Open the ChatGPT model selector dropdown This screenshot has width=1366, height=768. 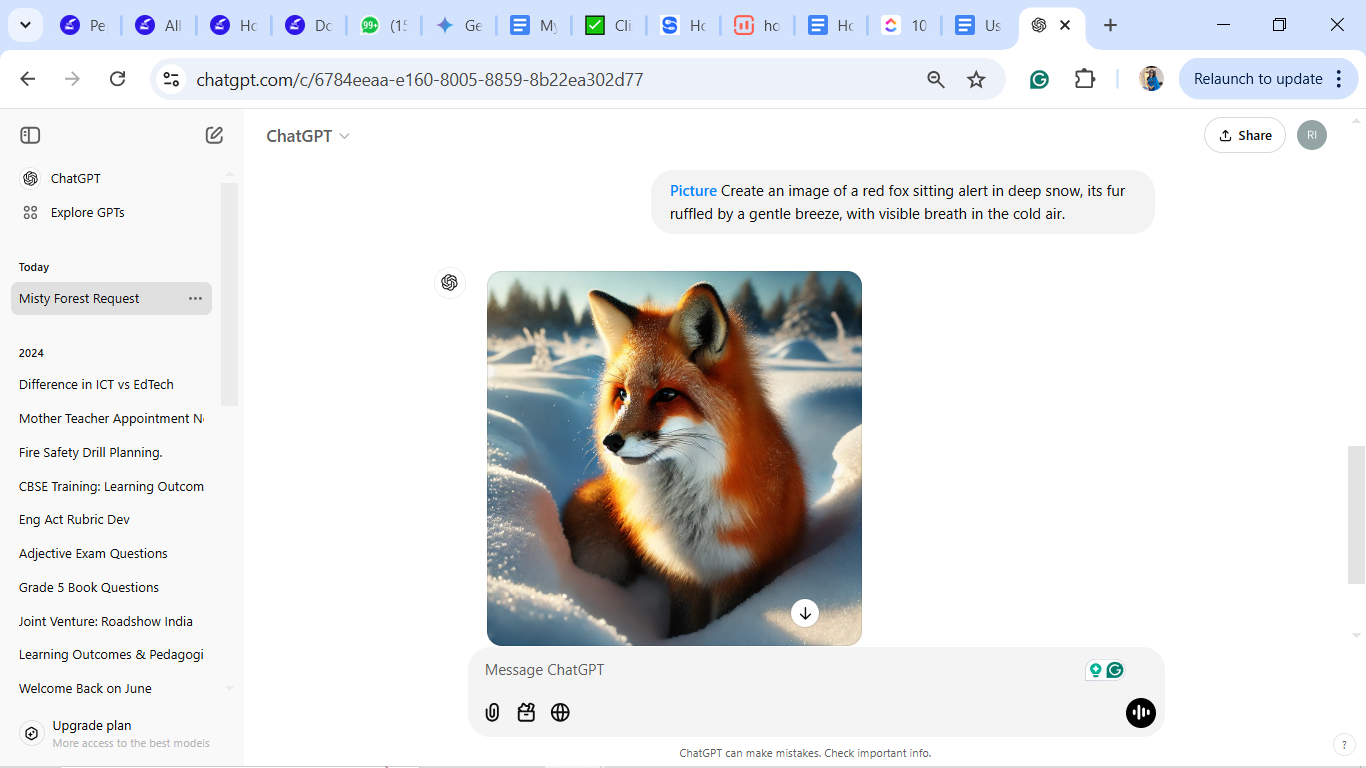[308, 136]
